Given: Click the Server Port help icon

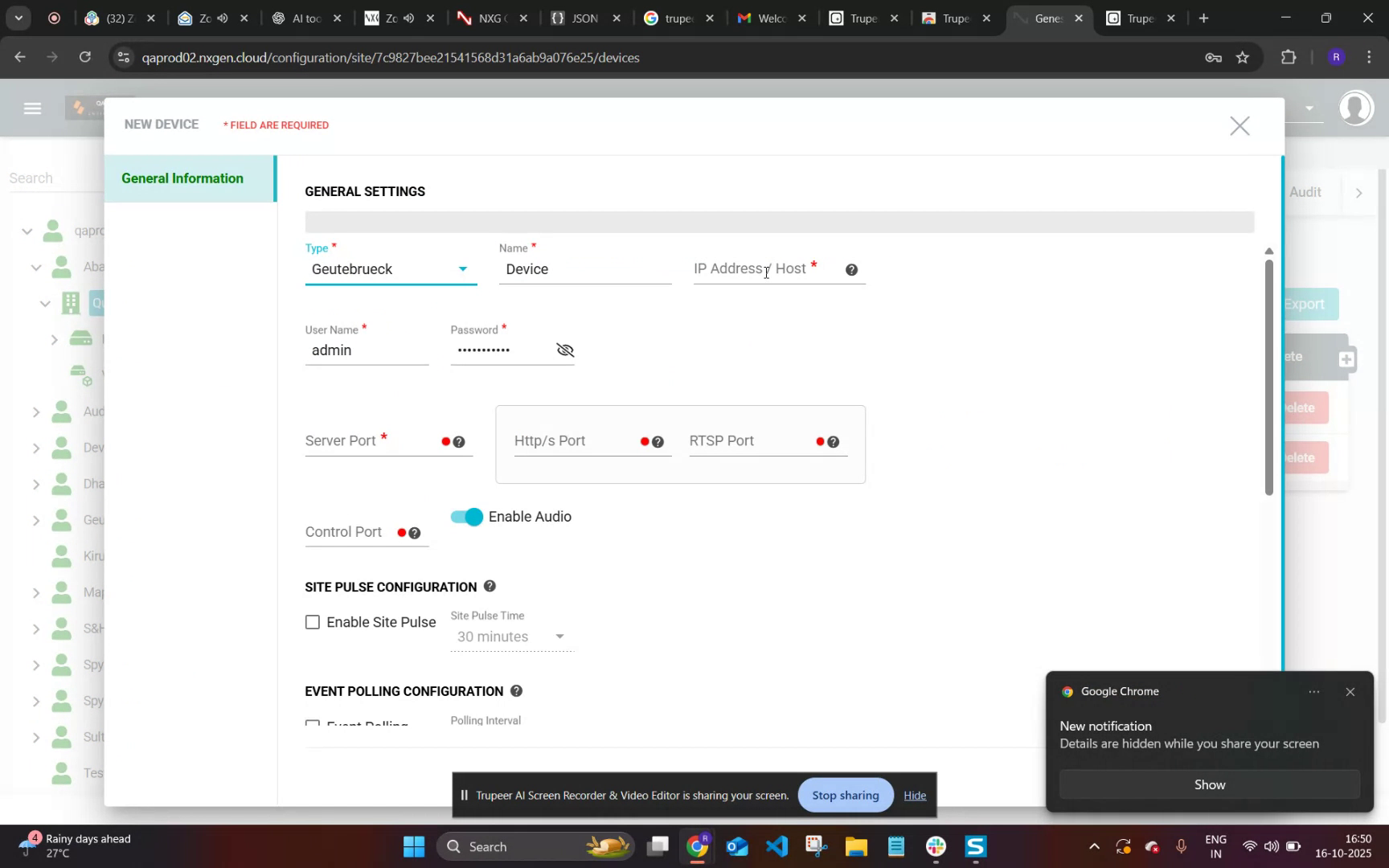Looking at the screenshot, I should click(x=459, y=441).
